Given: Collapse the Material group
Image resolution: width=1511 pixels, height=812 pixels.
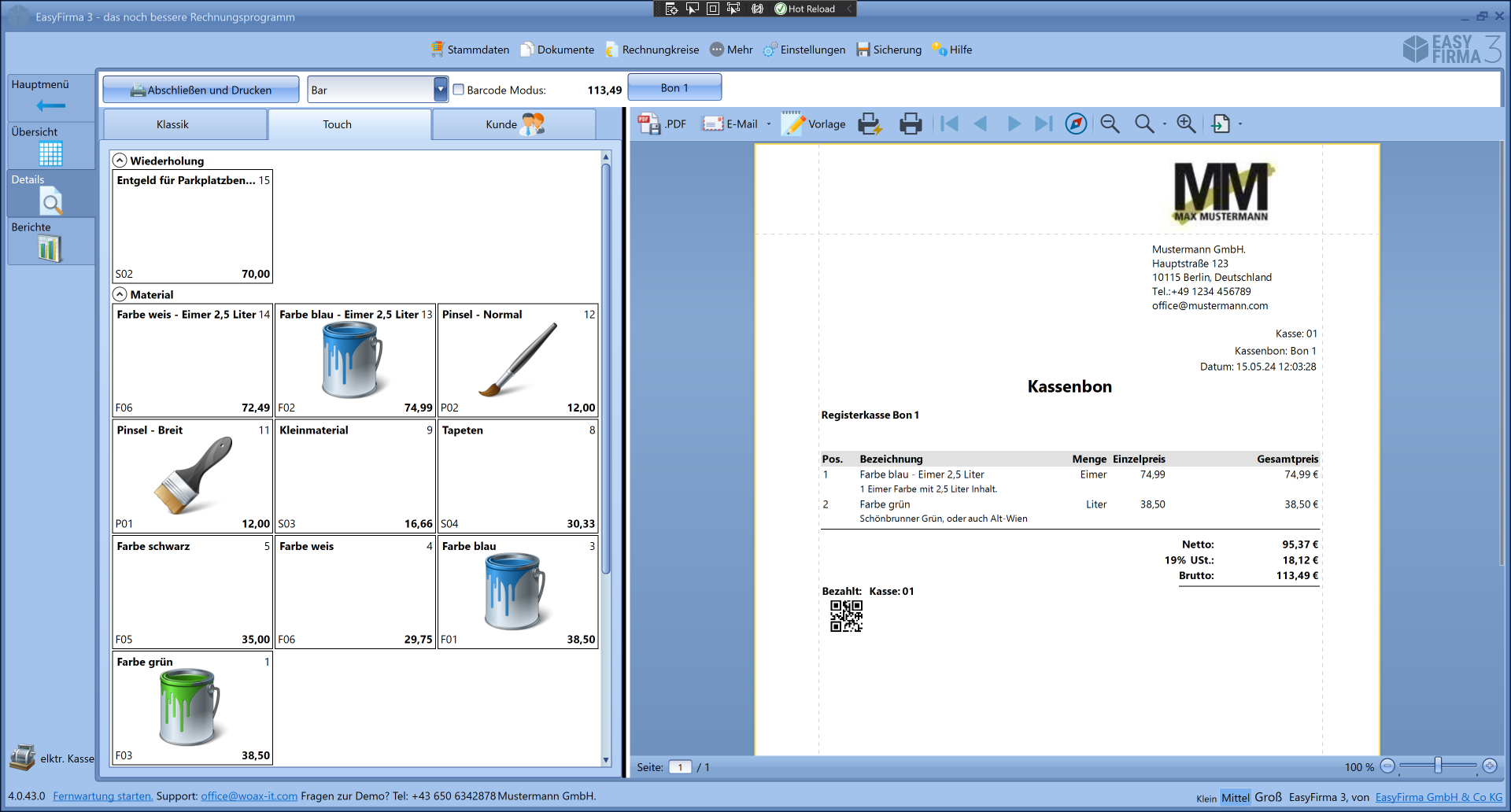Looking at the screenshot, I should point(120,294).
